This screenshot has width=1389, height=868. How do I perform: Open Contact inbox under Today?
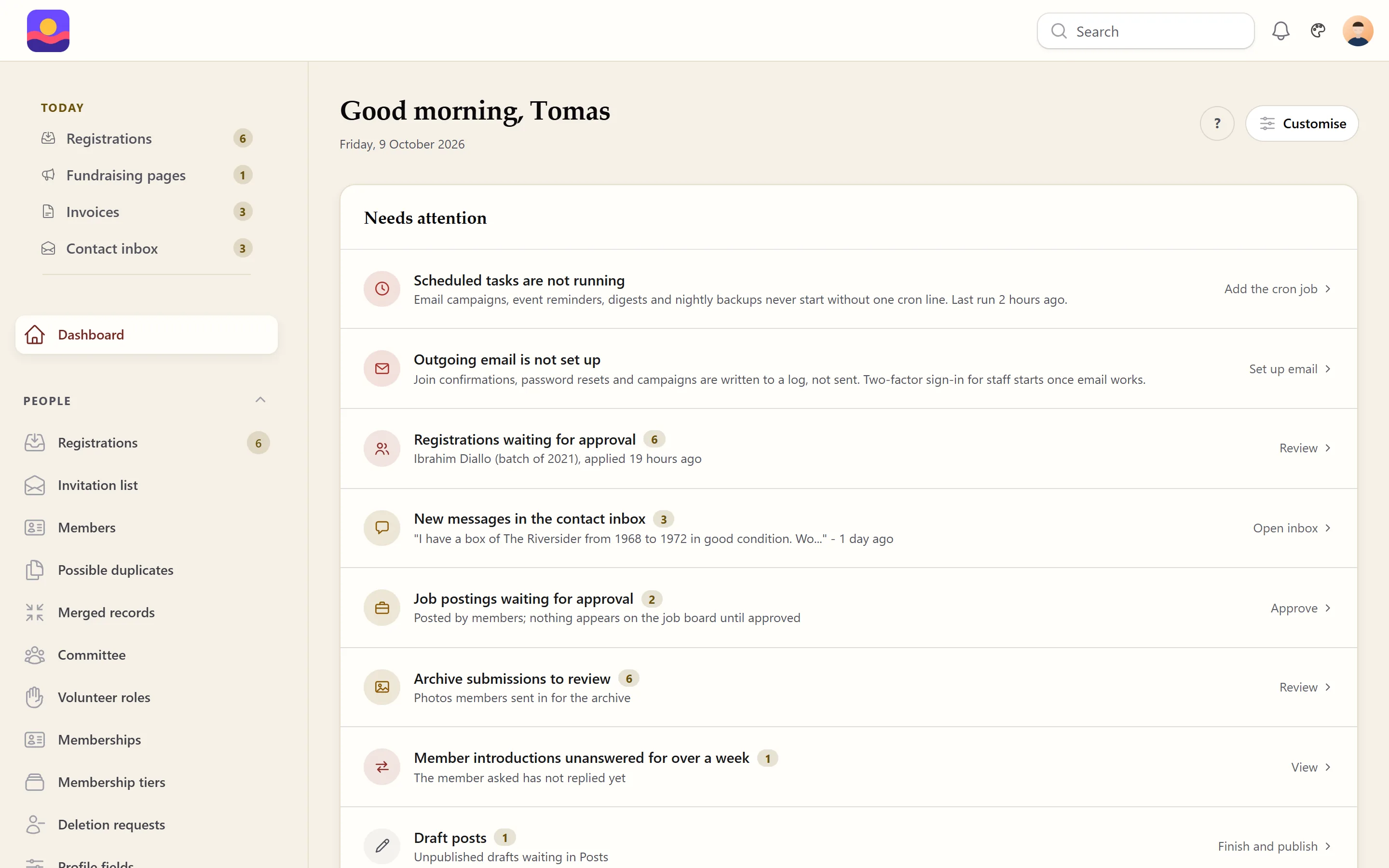tap(147, 248)
